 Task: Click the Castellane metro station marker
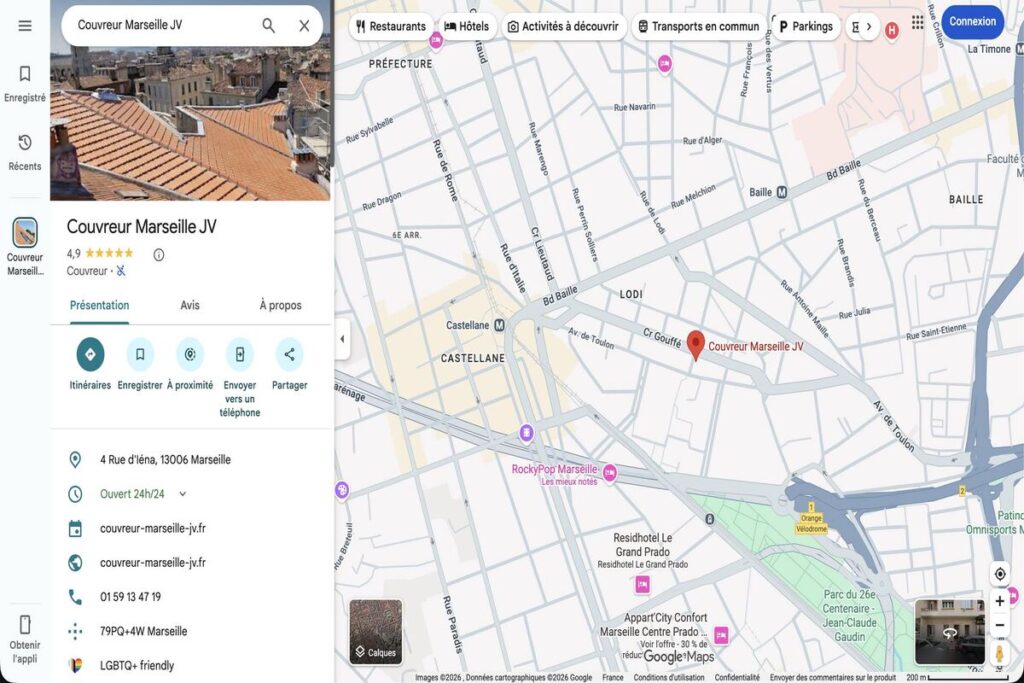pos(499,325)
